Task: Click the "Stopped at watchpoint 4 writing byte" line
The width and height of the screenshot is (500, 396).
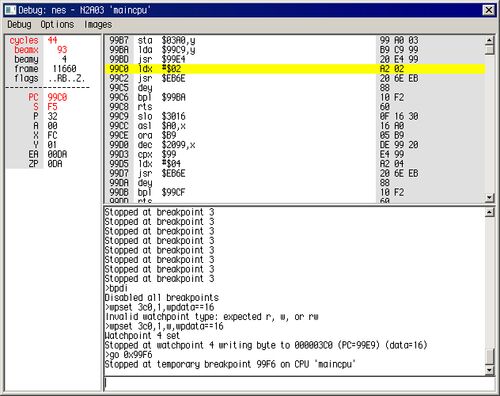Action: pos(266,345)
